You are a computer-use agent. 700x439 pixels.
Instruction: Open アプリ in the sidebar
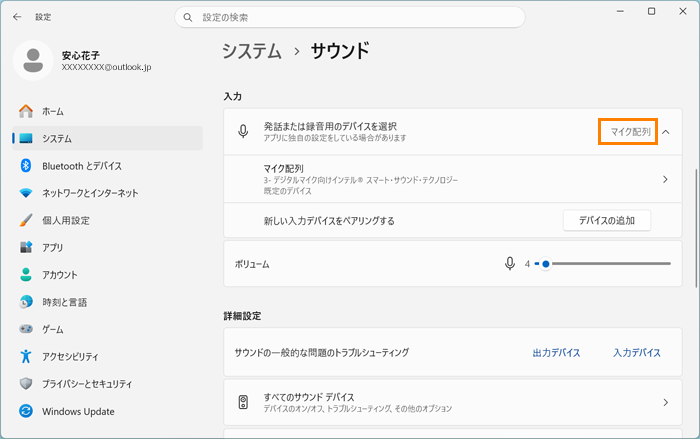107,247
